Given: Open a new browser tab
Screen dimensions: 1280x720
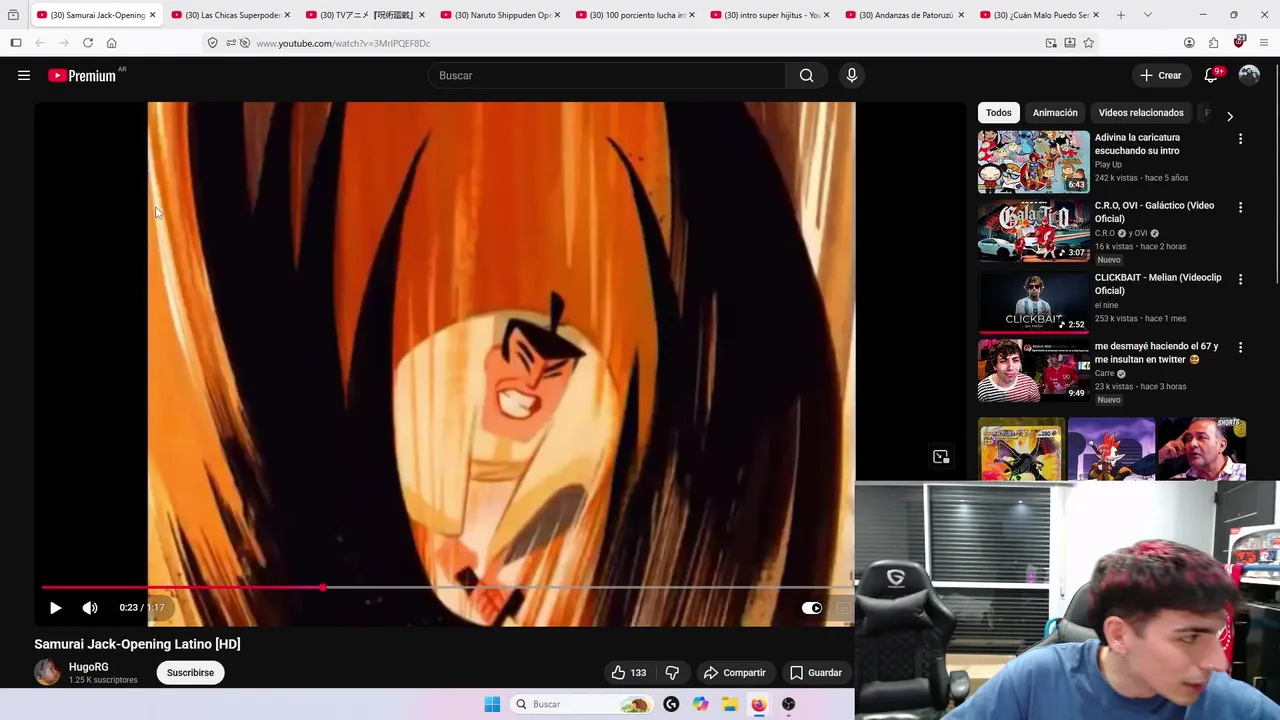Looking at the screenshot, I should (x=1120, y=15).
